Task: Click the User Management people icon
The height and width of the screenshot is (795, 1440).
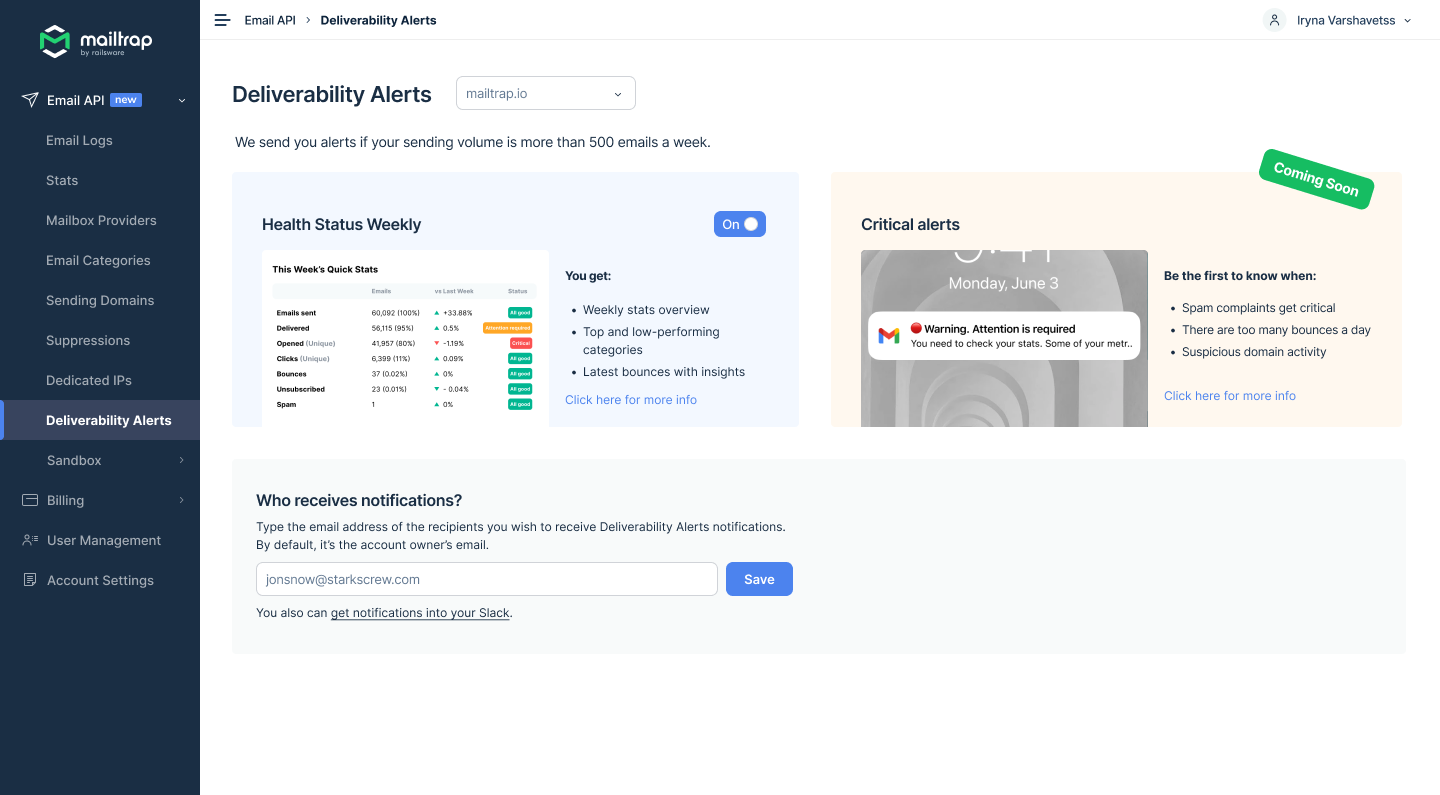Action: tap(30, 540)
